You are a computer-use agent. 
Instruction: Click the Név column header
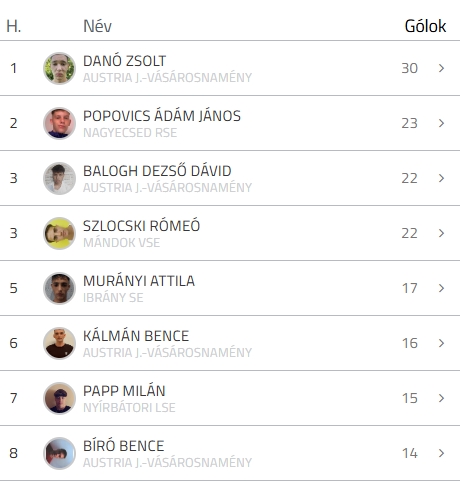[x=97, y=26]
